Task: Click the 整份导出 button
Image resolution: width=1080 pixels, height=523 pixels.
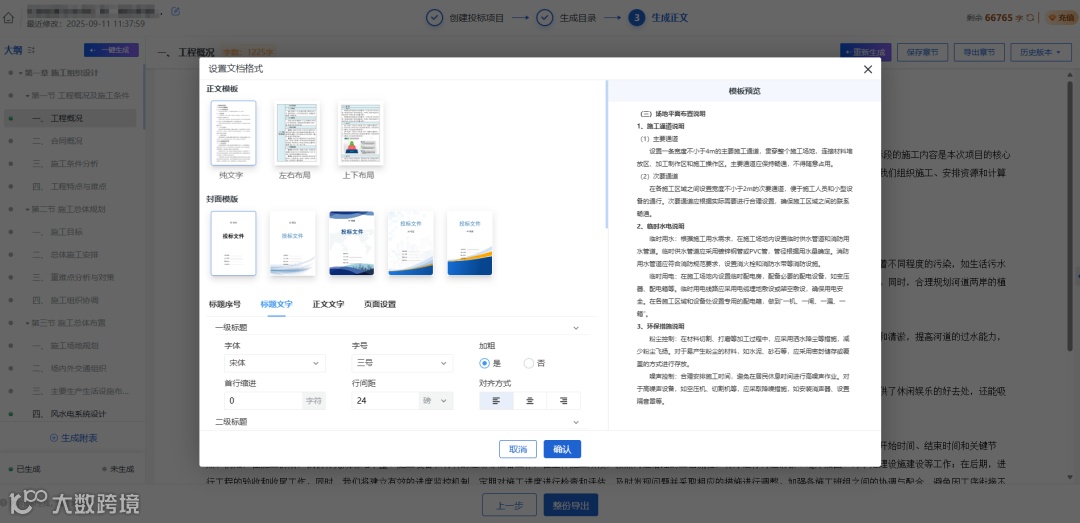Action: pyautogui.click(x=570, y=504)
